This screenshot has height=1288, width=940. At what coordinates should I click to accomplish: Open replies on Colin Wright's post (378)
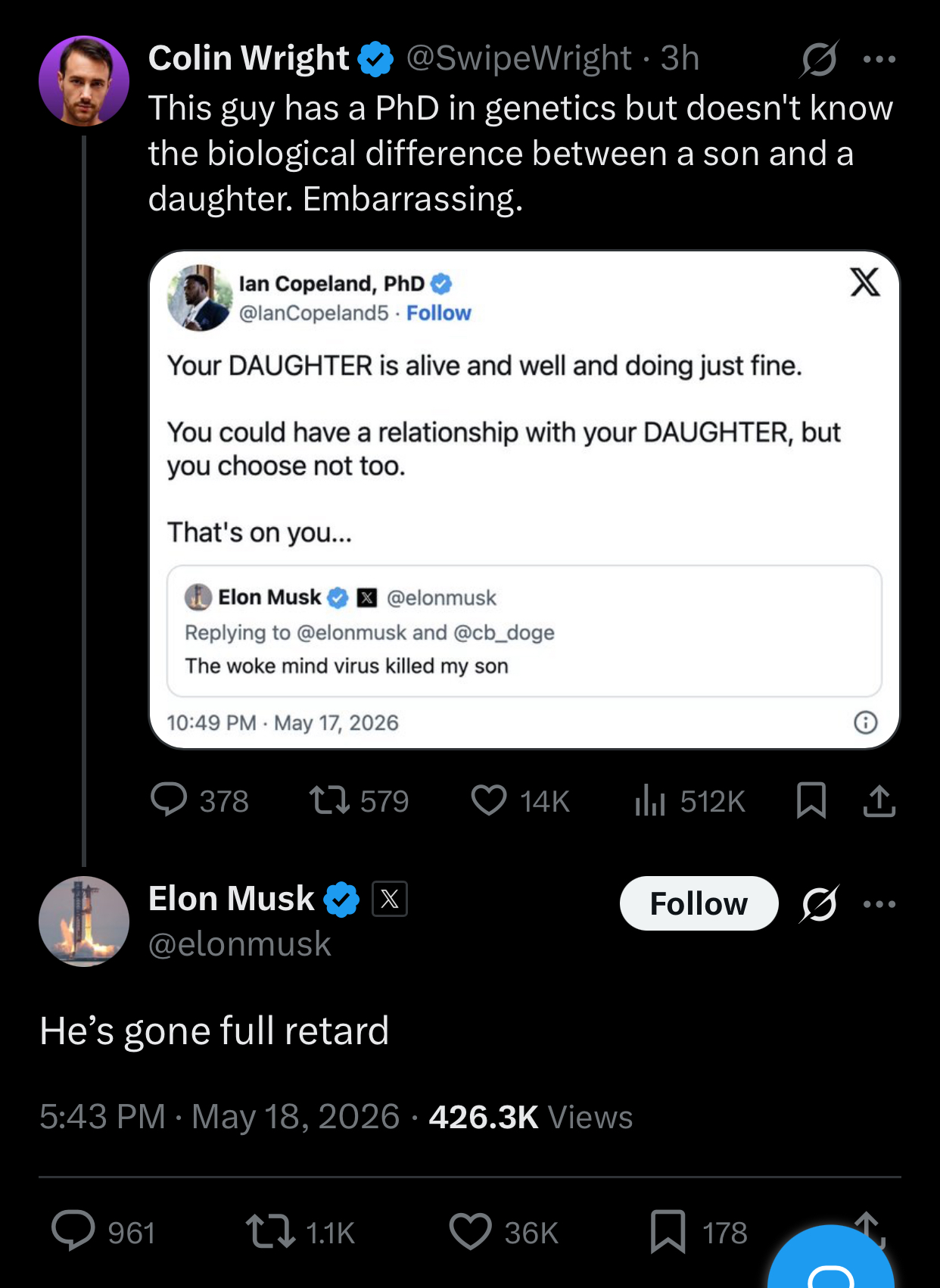(x=200, y=800)
